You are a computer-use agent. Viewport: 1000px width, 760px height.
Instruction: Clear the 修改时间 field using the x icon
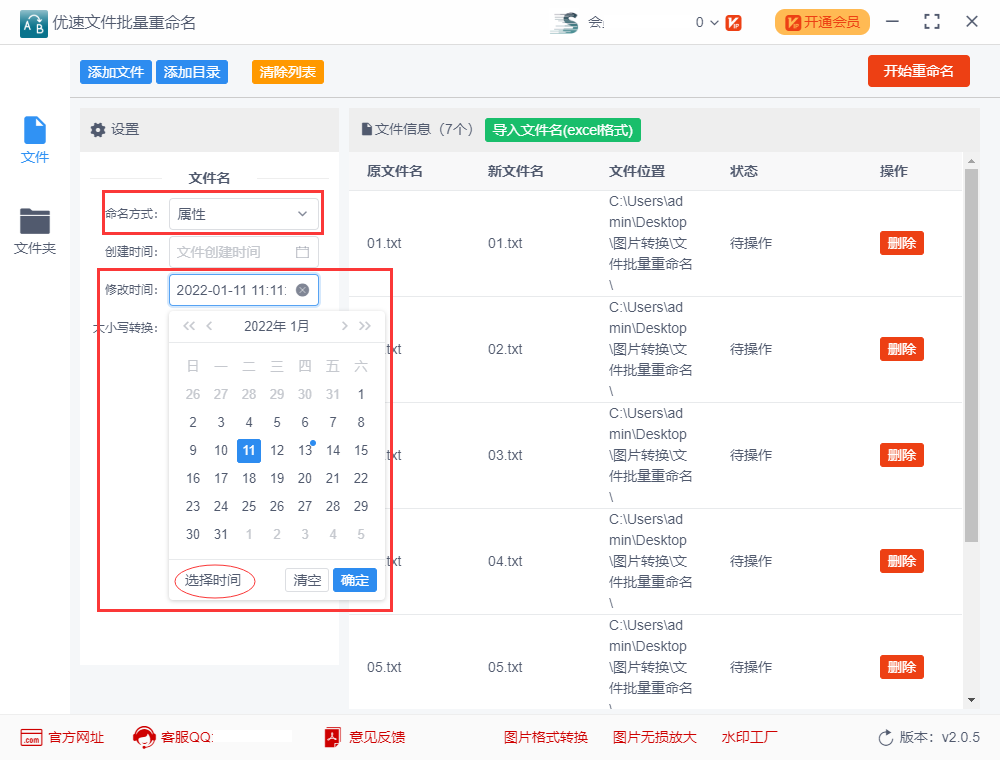pyautogui.click(x=301, y=289)
